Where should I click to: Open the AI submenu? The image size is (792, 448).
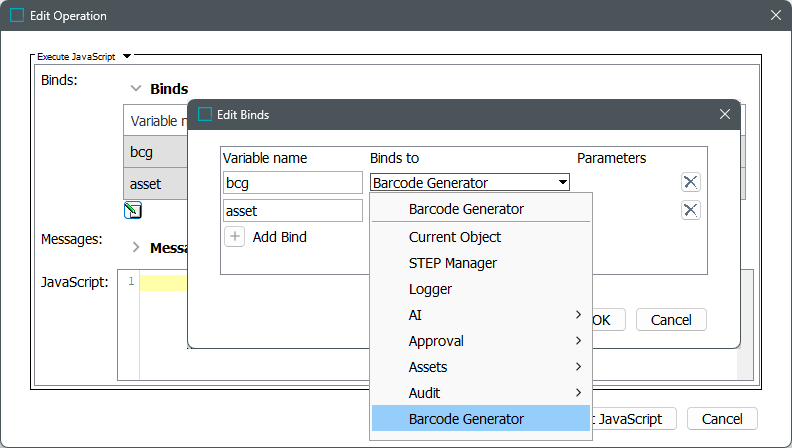[480, 315]
